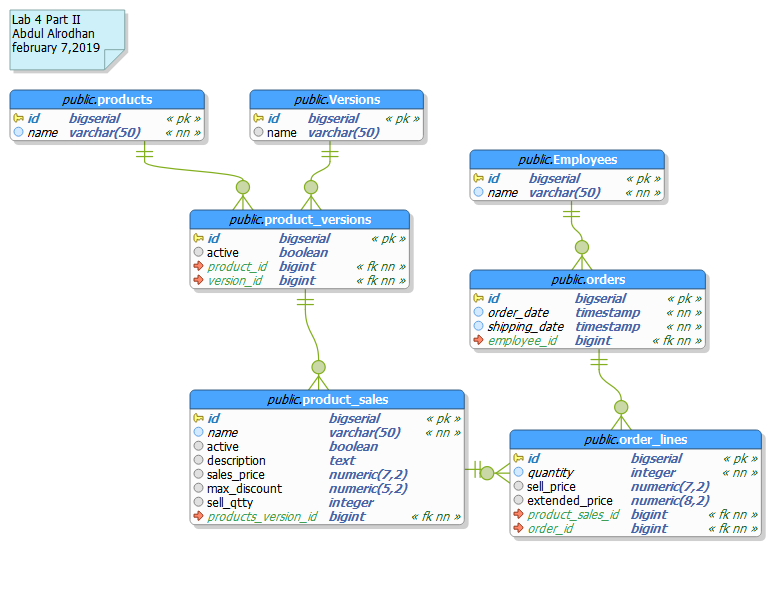Select the circle icon beside sales_price column
This screenshot has height=594, width=777.
click(x=198, y=475)
